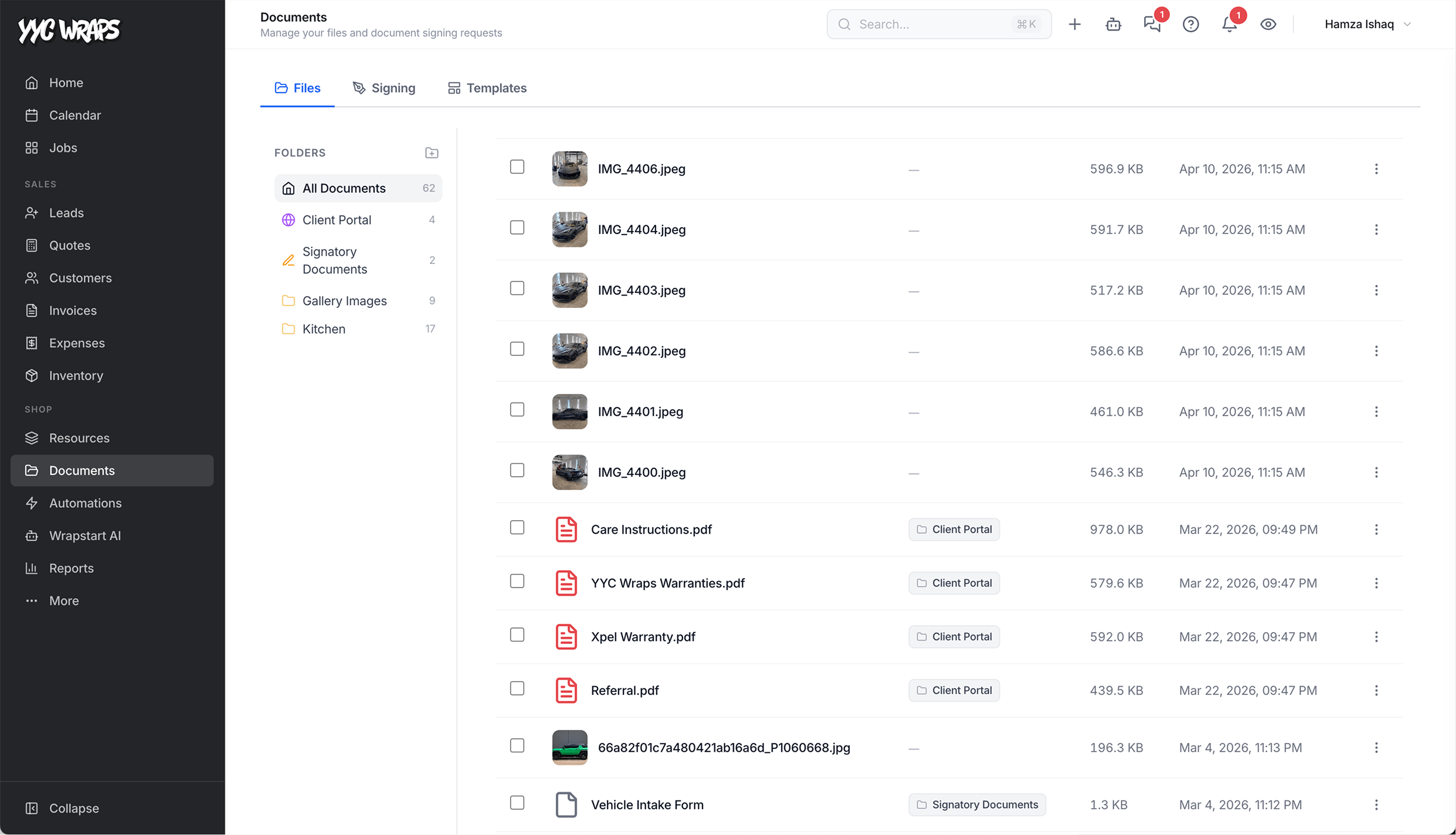
Task: Open Wrapstart AI in the sidebar
Action: [112, 535]
